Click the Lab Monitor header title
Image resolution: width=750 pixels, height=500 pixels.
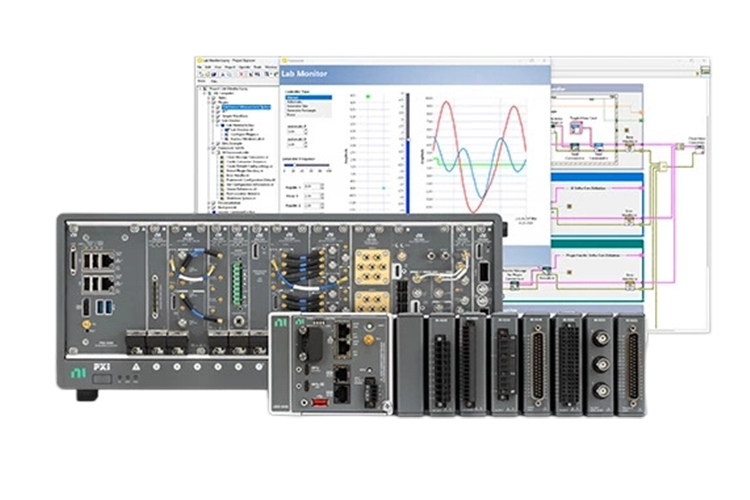[x=304, y=74]
